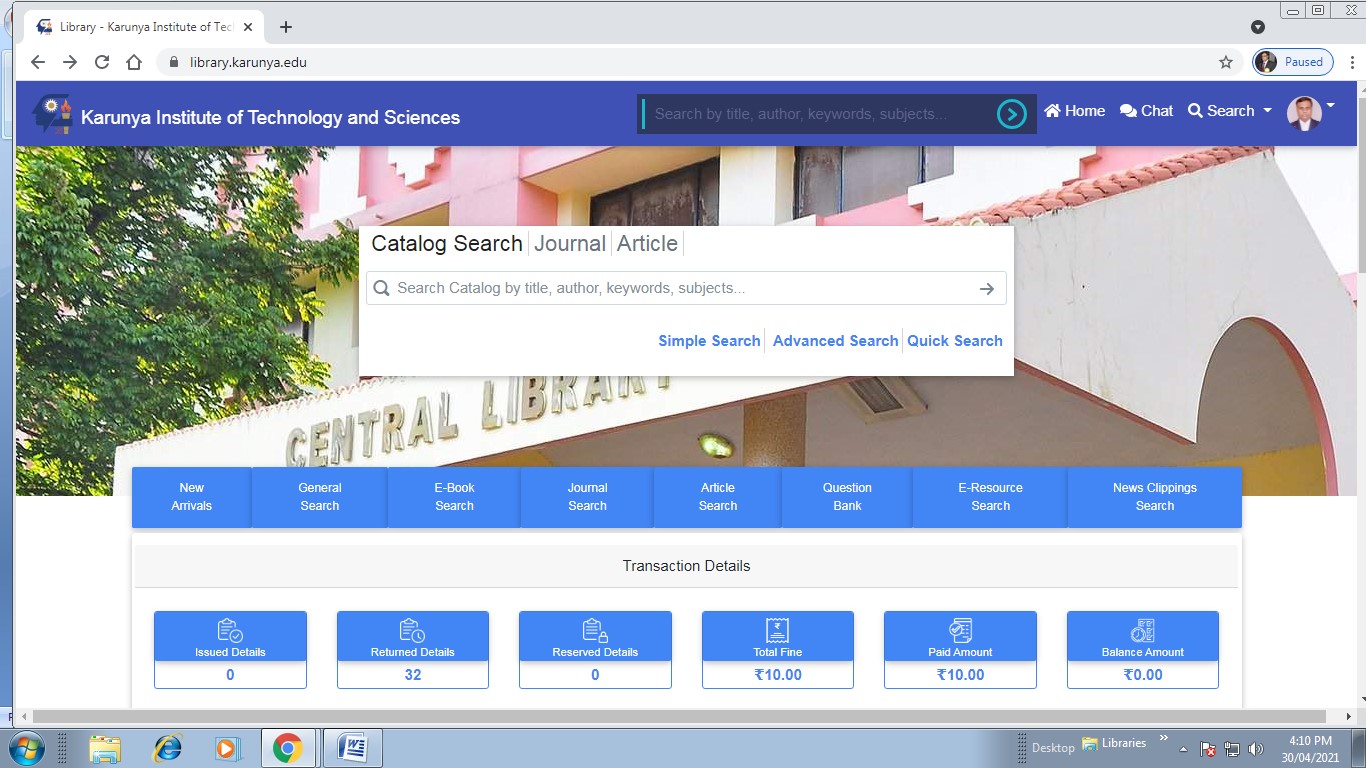Open E-Resource Search menu button
Image resolution: width=1366 pixels, height=768 pixels.
[x=990, y=497]
